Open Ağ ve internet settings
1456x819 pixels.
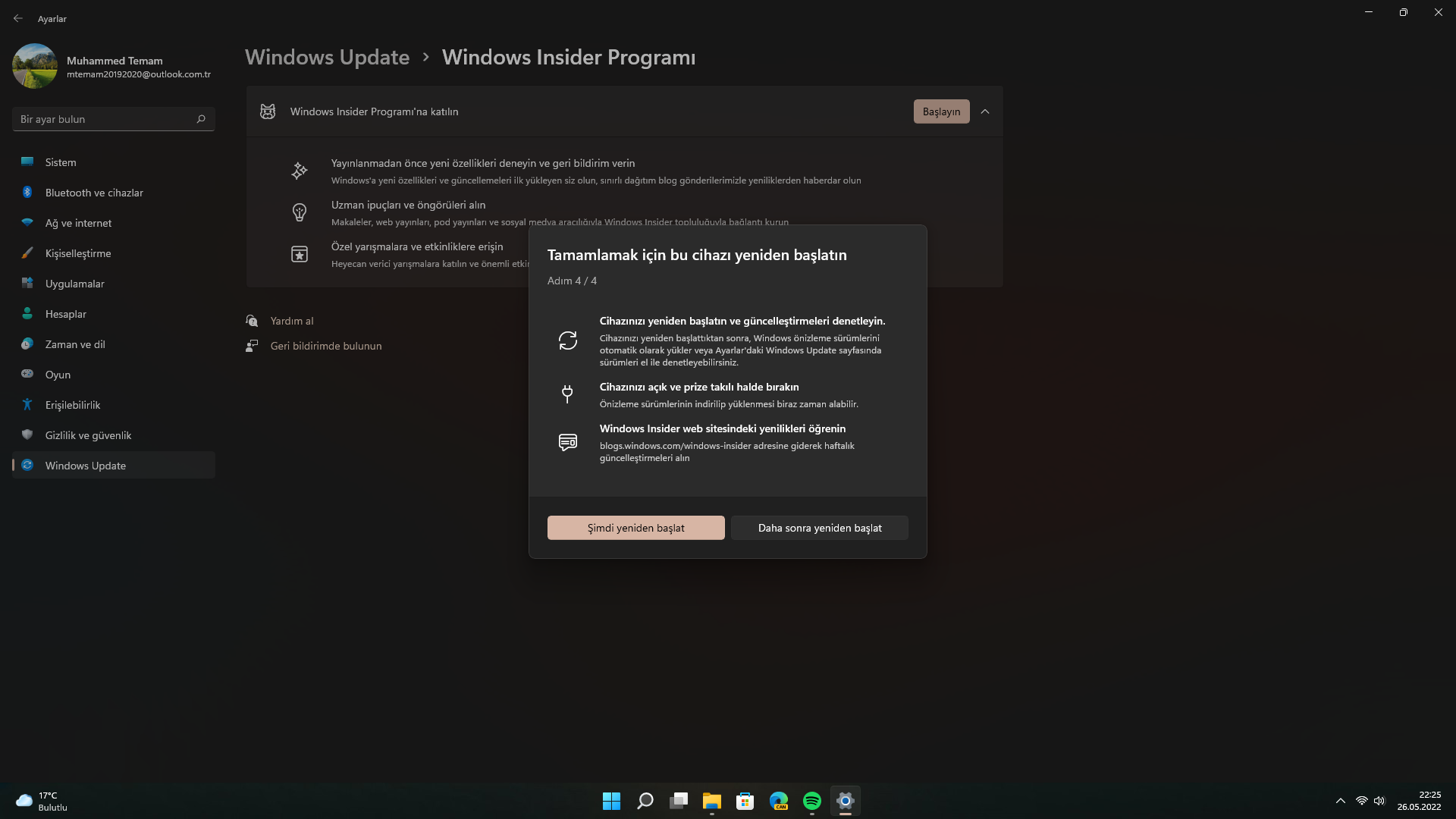coord(78,223)
